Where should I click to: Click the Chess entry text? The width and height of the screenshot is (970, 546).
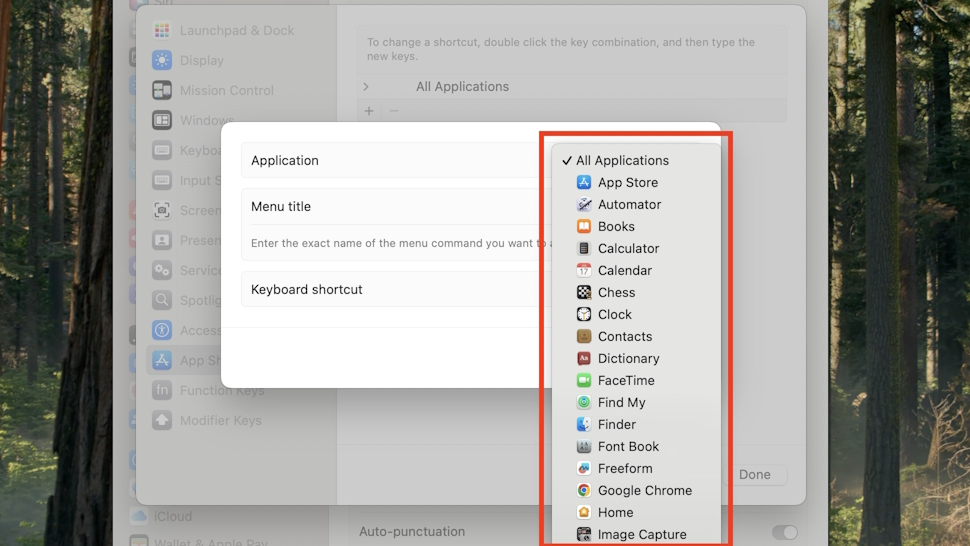pyautogui.click(x=616, y=292)
